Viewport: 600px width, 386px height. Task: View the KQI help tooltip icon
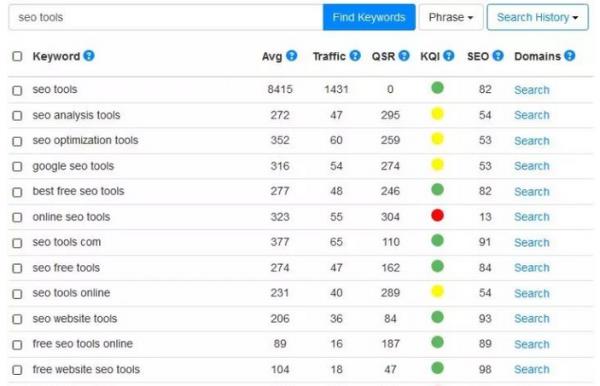tap(449, 56)
